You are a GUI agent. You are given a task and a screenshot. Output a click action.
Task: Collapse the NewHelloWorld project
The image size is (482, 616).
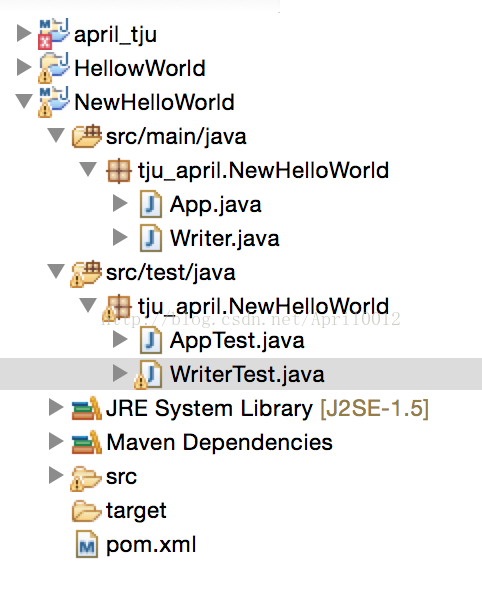pos(24,101)
